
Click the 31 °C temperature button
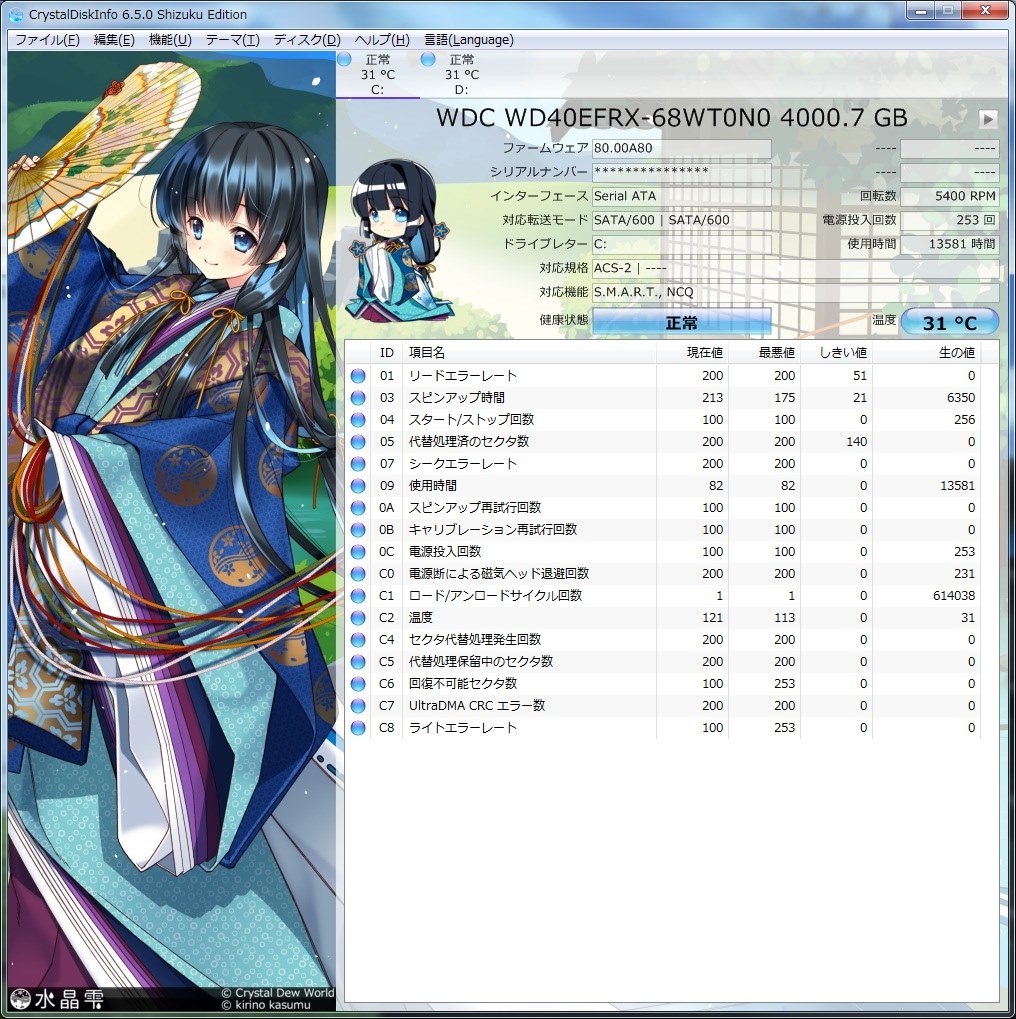coord(948,322)
